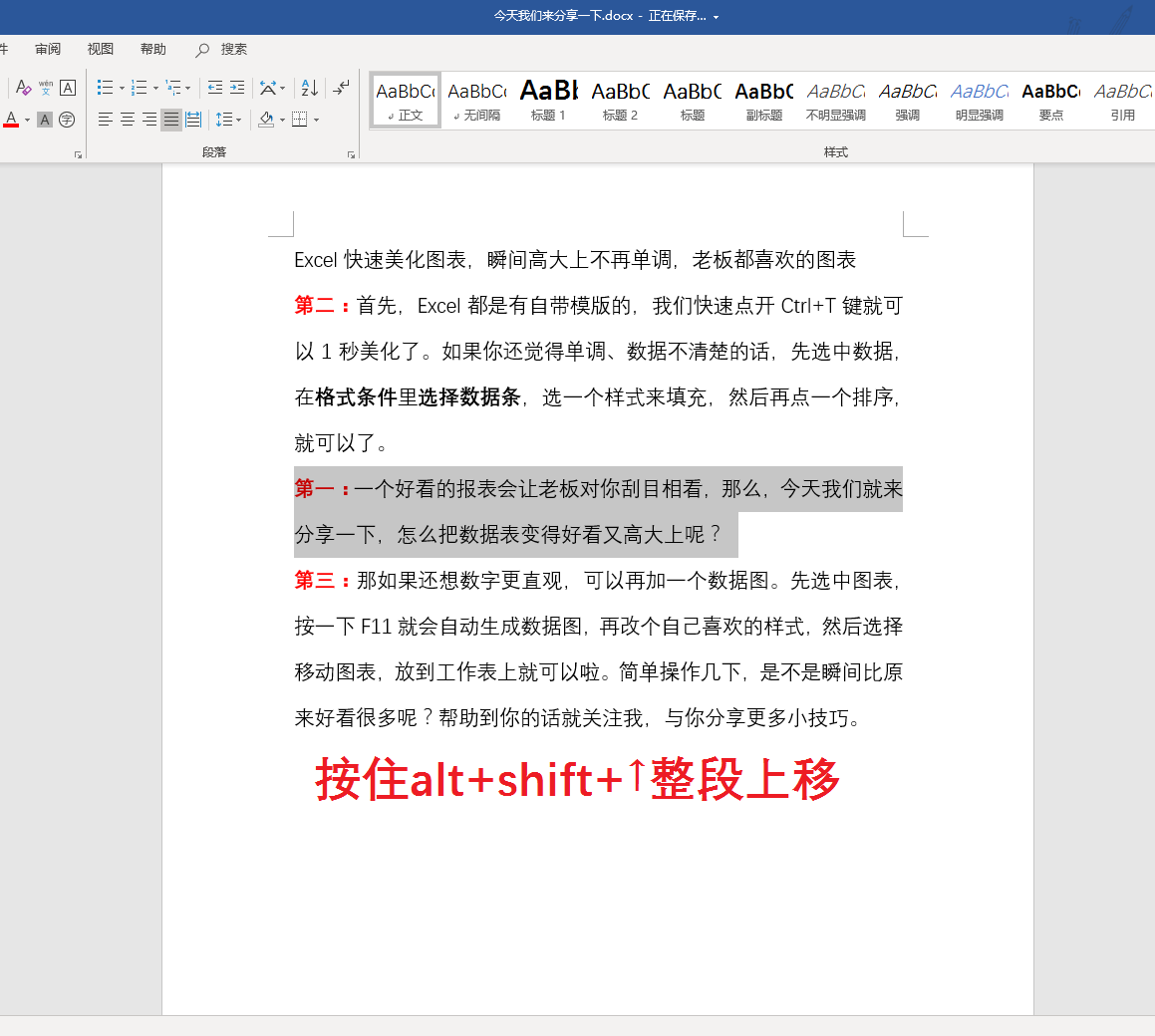Viewport: 1155px width, 1036px height.
Task: Open the 审阅 ribbon tab
Action: coord(48,49)
